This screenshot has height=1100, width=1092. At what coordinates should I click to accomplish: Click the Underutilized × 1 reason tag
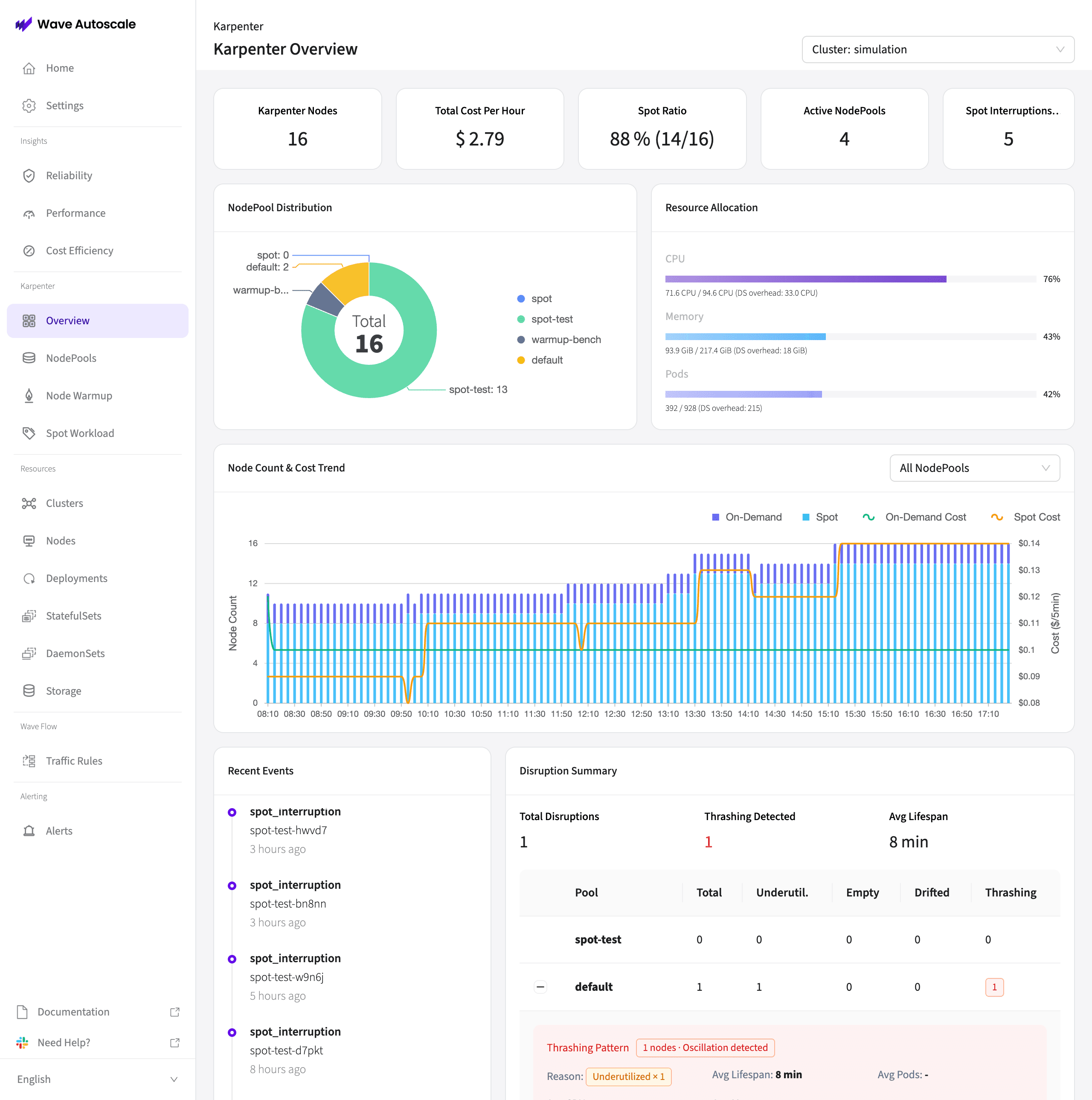pos(629,1077)
